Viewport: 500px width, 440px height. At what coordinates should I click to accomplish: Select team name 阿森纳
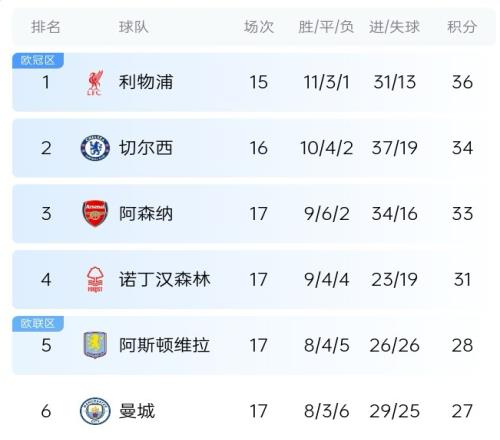point(146,214)
